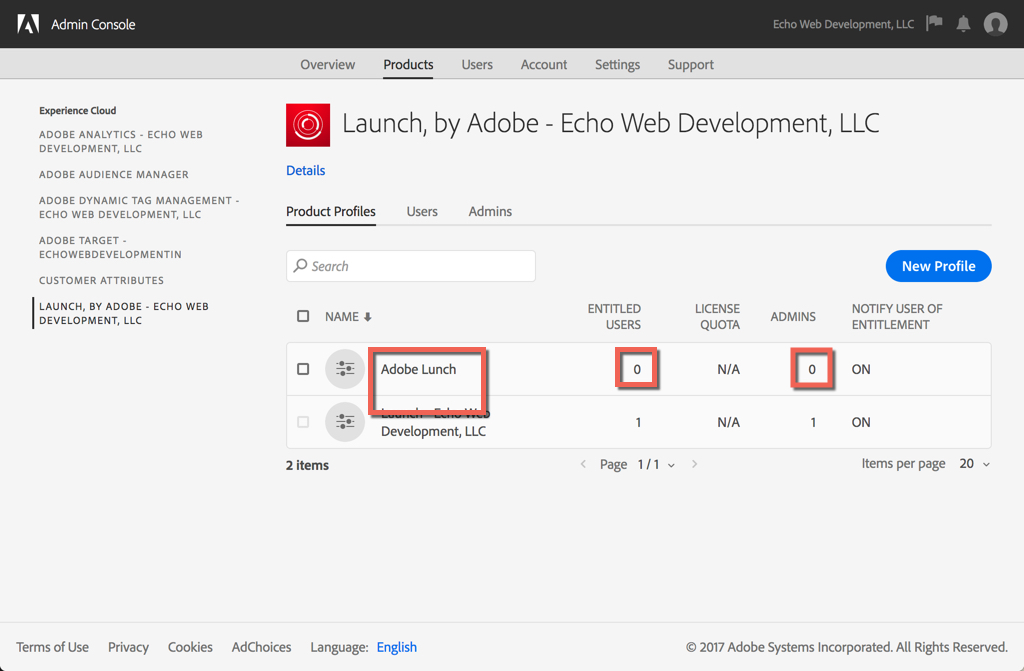1024x671 pixels.
Task: Click the LICENSE QUOTA column header
Action: pos(717,316)
